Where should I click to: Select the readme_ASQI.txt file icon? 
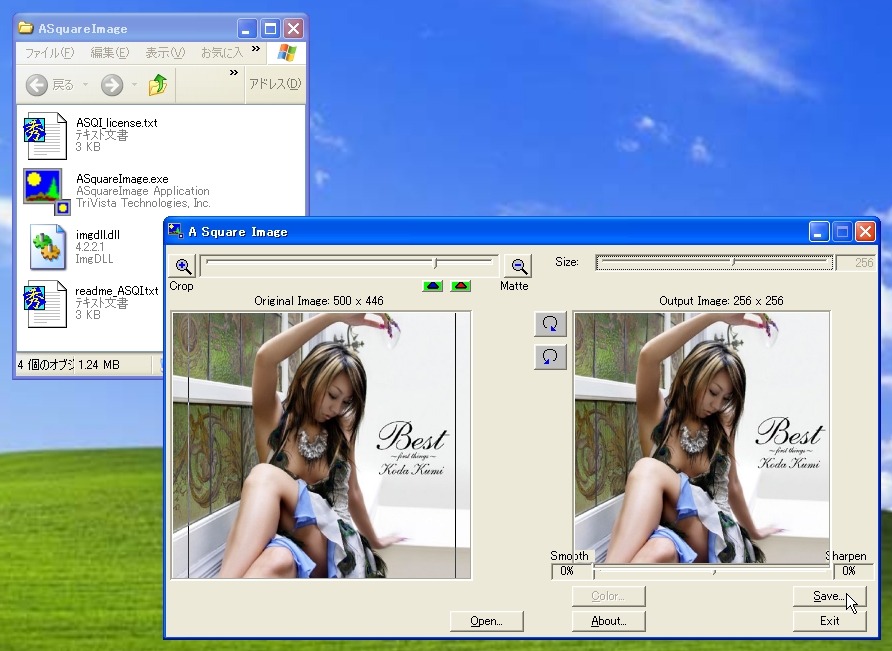click(44, 303)
